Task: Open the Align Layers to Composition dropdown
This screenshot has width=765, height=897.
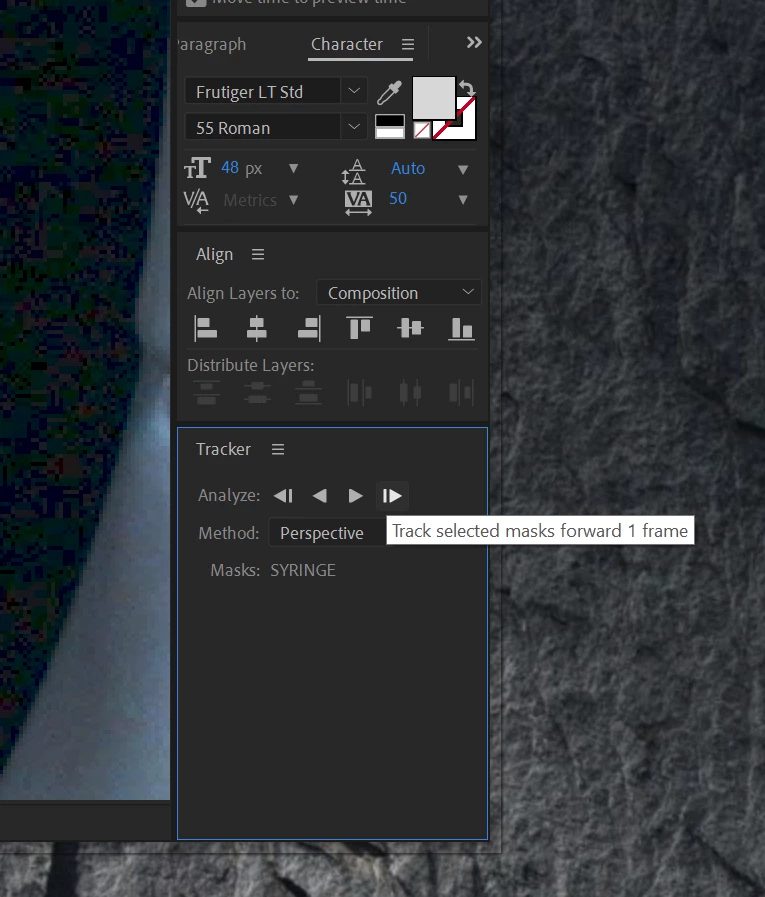Action: [398, 293]
